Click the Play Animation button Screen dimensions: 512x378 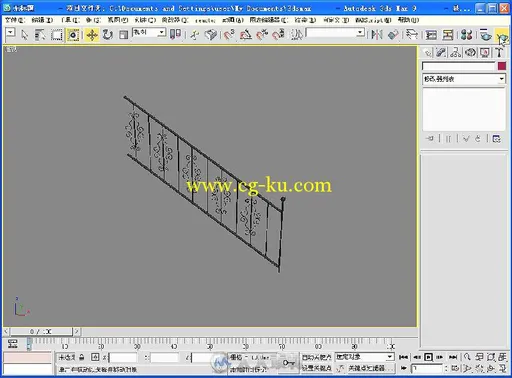click(428, 357)
